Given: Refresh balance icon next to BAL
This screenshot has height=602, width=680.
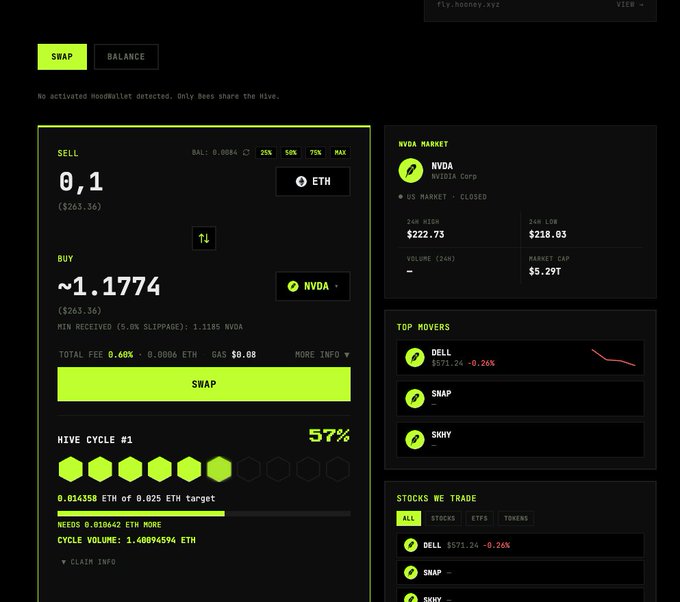Looking at the screenshot, I should [x=246, y=152].
